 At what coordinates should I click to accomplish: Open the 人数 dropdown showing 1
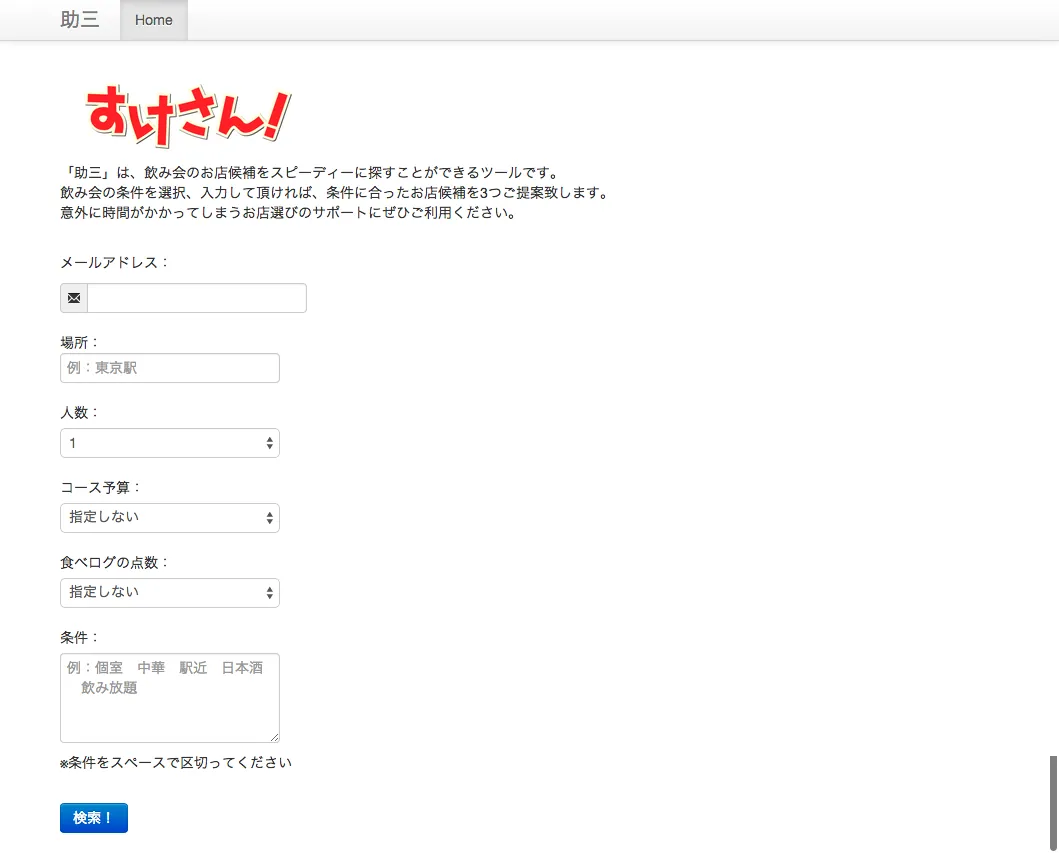coord(170,443)
